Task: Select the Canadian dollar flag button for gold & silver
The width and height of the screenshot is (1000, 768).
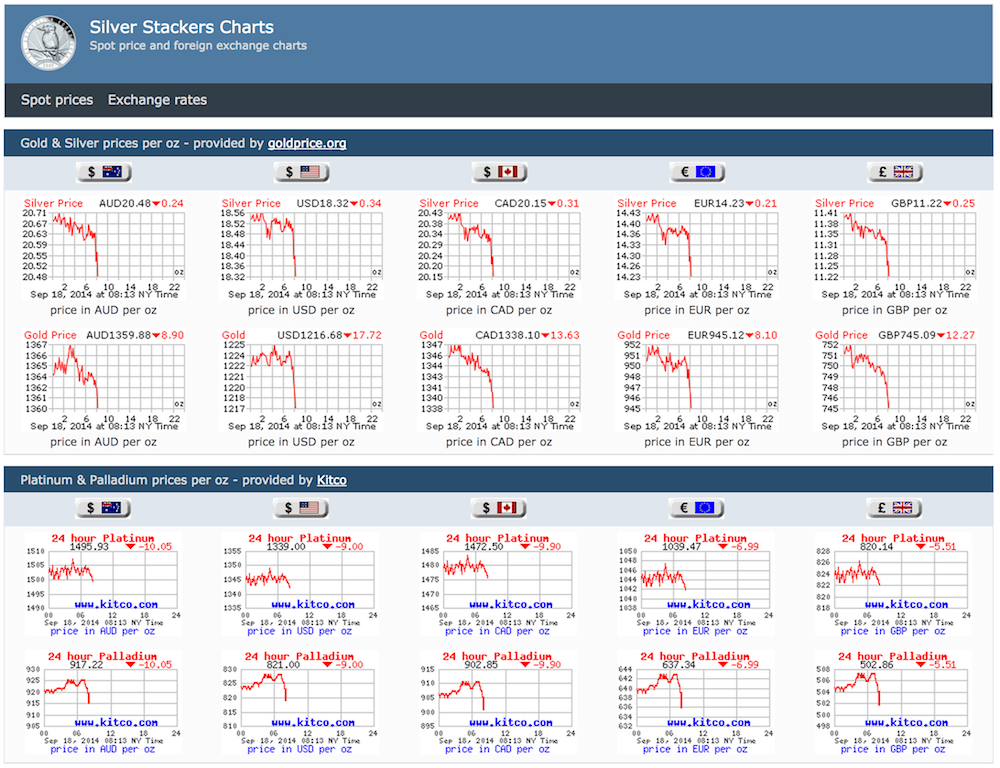Action: pos(500,172)
